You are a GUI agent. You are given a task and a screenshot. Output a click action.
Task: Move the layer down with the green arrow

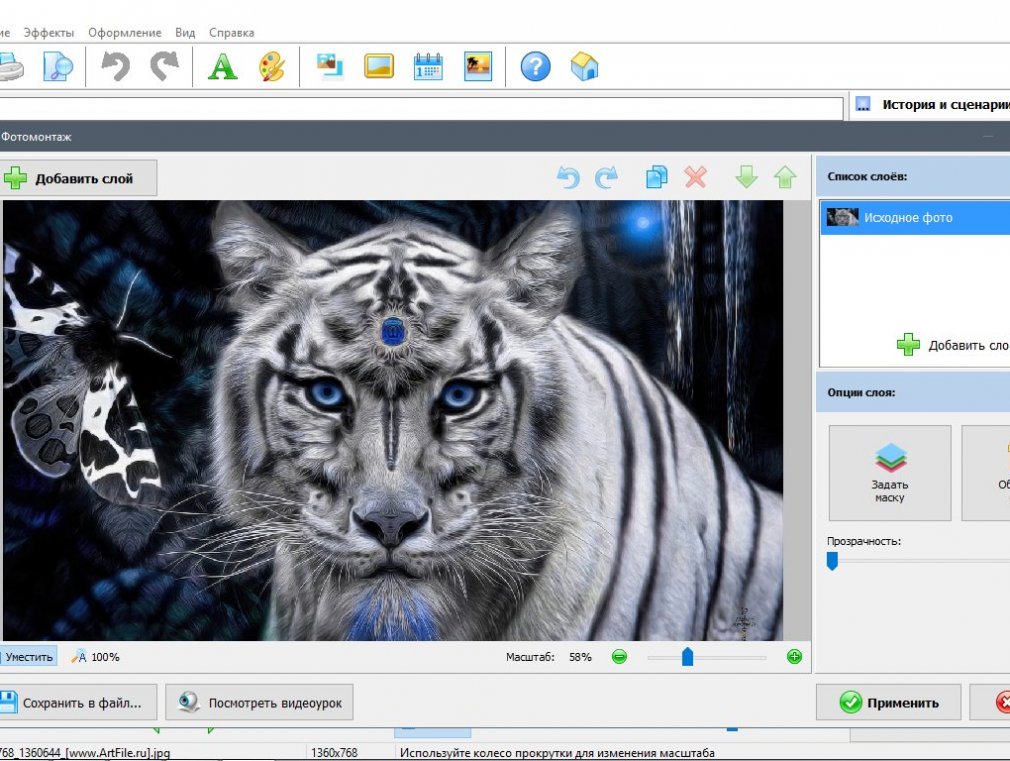click(747, 177)
